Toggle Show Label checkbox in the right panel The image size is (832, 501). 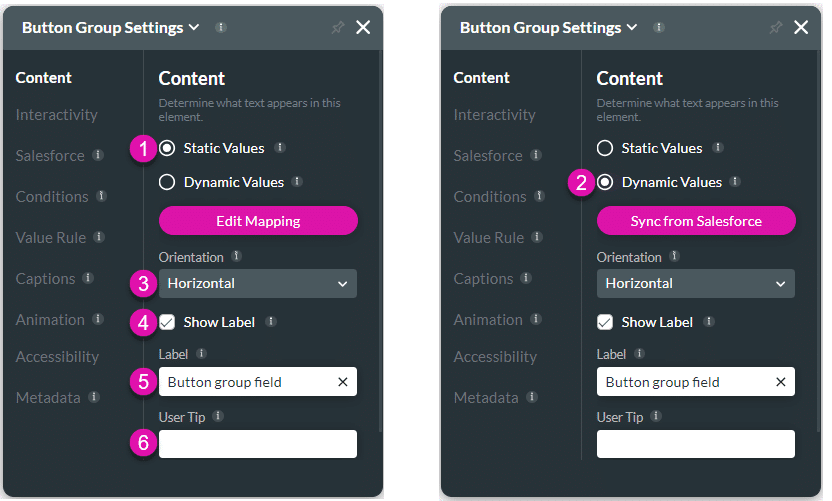click(605, 322)
